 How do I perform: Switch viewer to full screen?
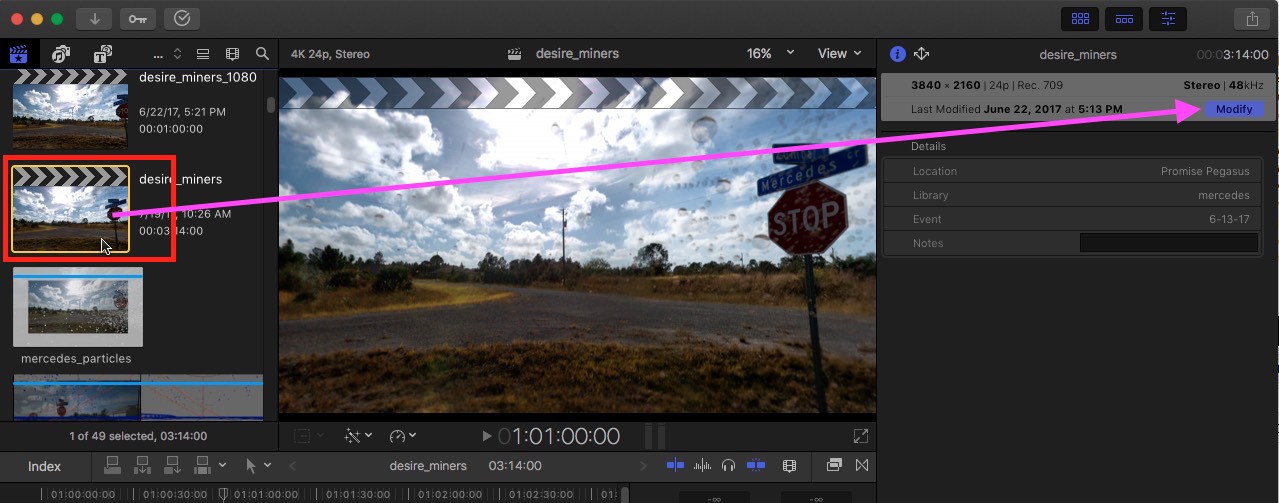click(x=860, y=436)
